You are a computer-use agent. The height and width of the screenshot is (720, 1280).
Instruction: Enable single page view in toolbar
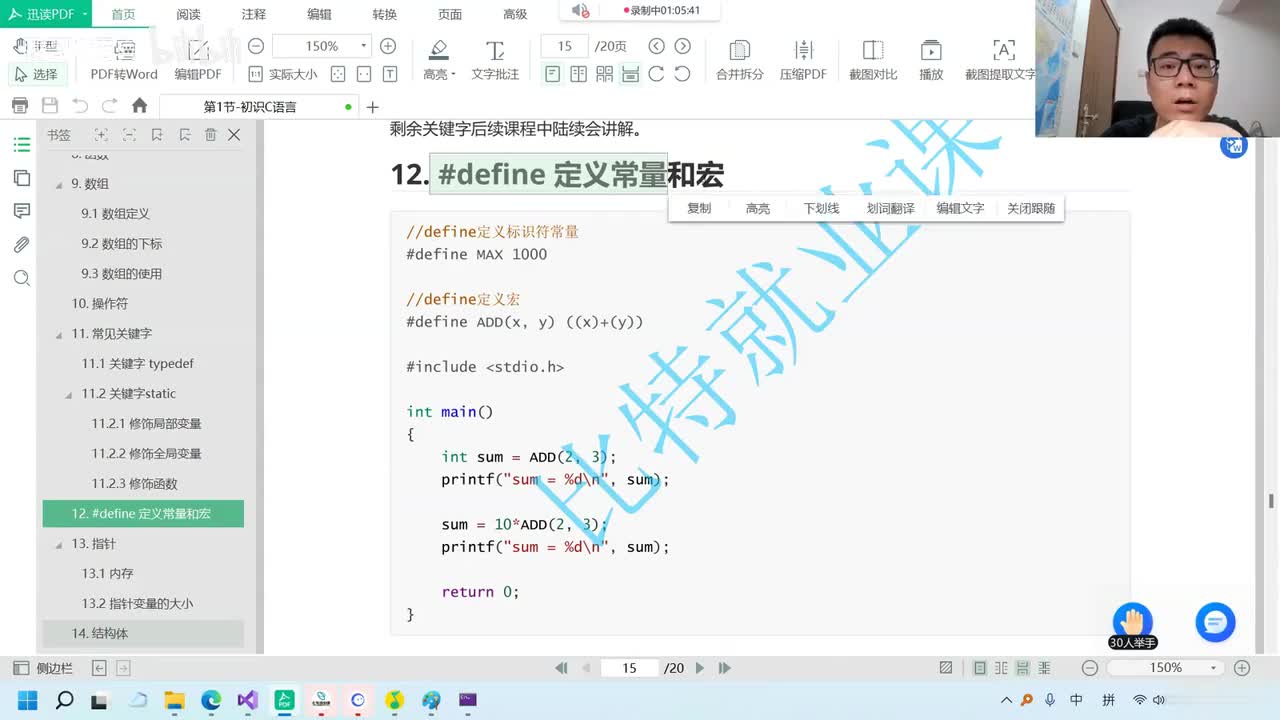pos(553,74)
